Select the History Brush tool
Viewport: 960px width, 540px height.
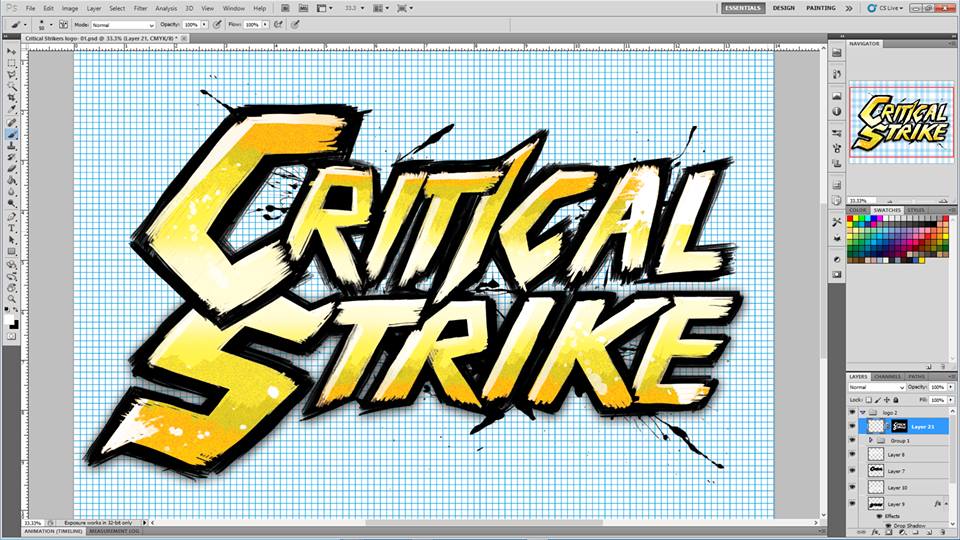point(12,157)
